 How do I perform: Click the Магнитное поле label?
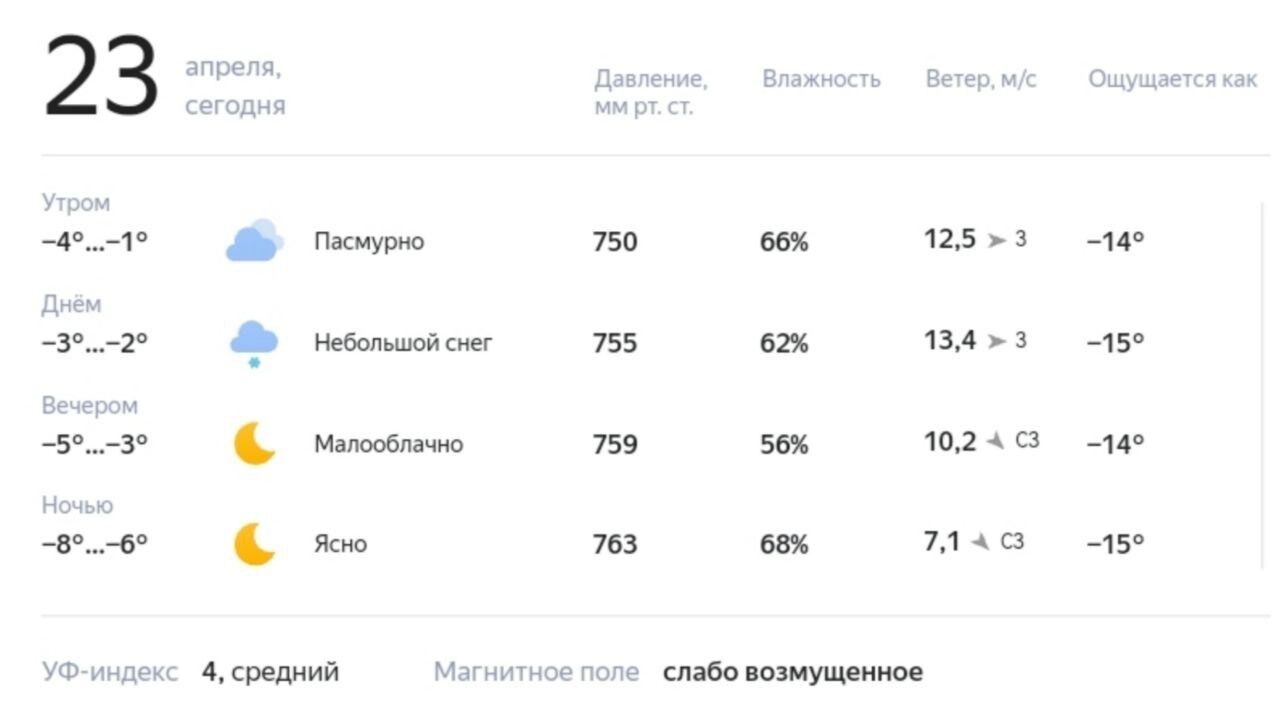[x=536, y=672]
